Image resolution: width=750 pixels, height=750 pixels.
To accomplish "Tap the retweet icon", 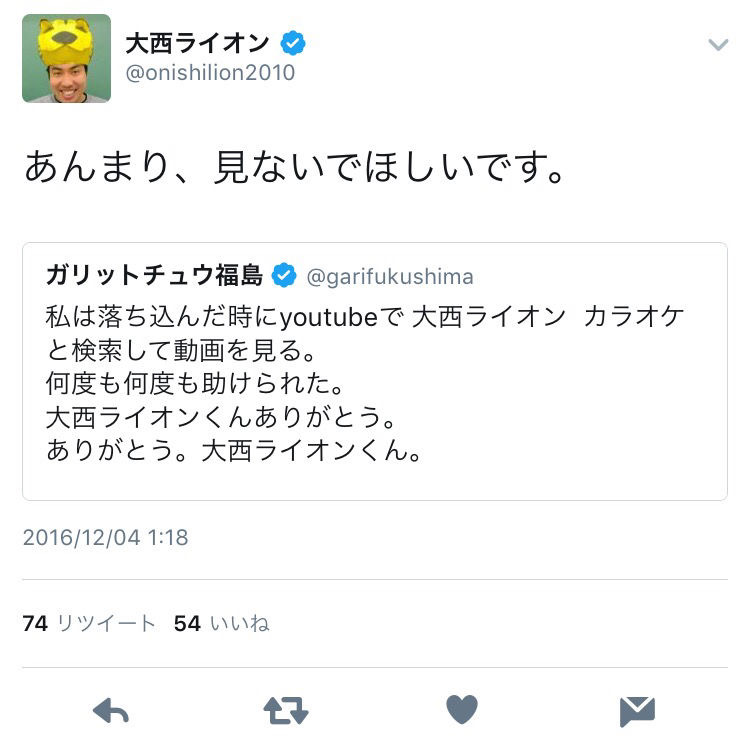I will pos(286,710).
